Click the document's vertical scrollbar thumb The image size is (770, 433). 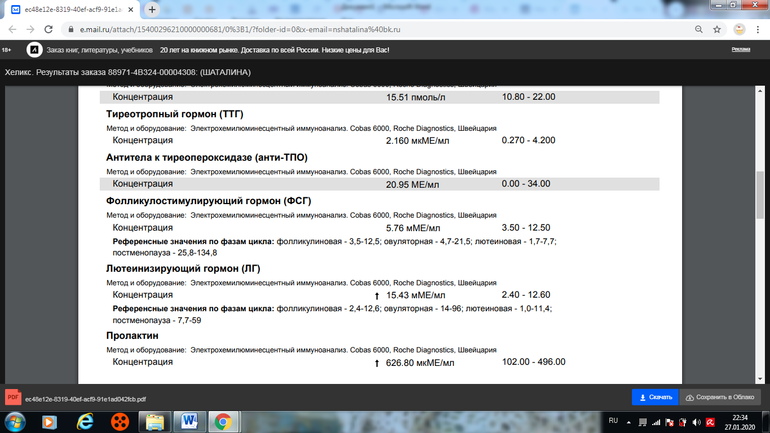tap(761, 195)
